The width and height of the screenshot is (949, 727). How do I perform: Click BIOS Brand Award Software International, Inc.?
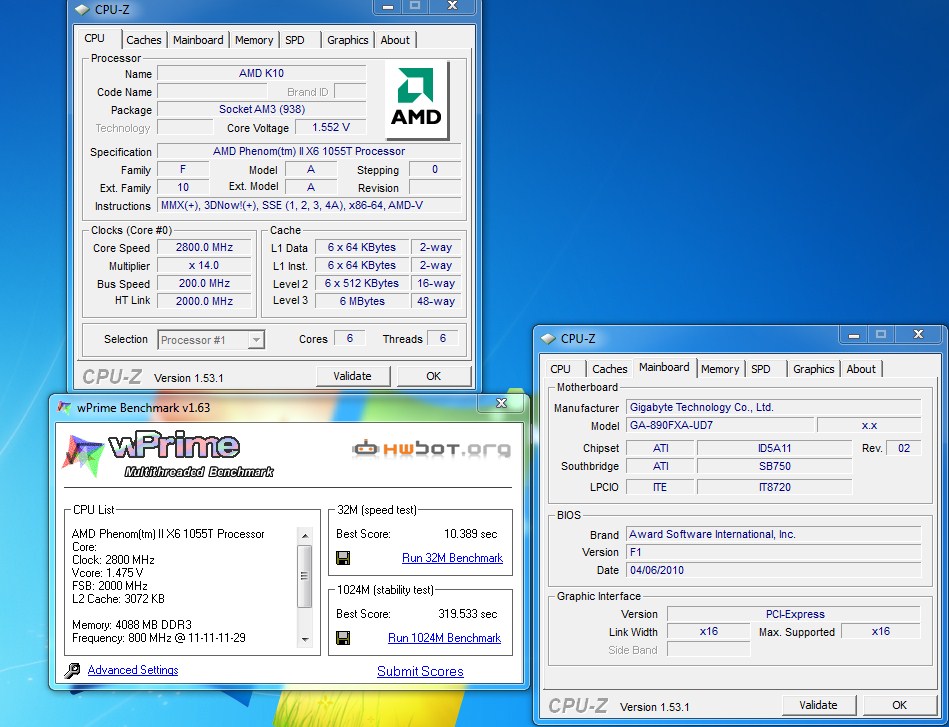tap(773, 534)
